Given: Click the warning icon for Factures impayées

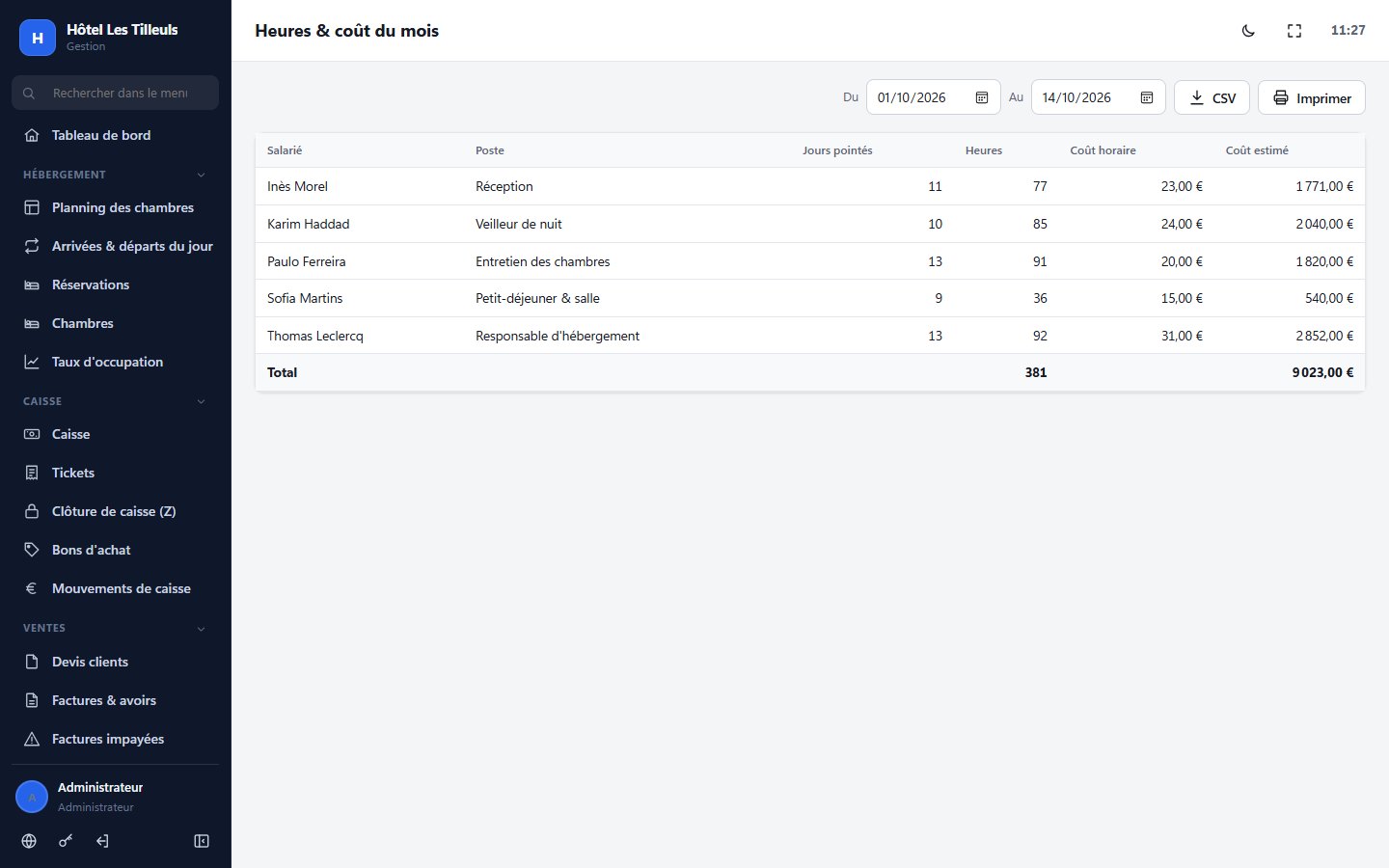Looking at the screenshot, I should 32,739.
